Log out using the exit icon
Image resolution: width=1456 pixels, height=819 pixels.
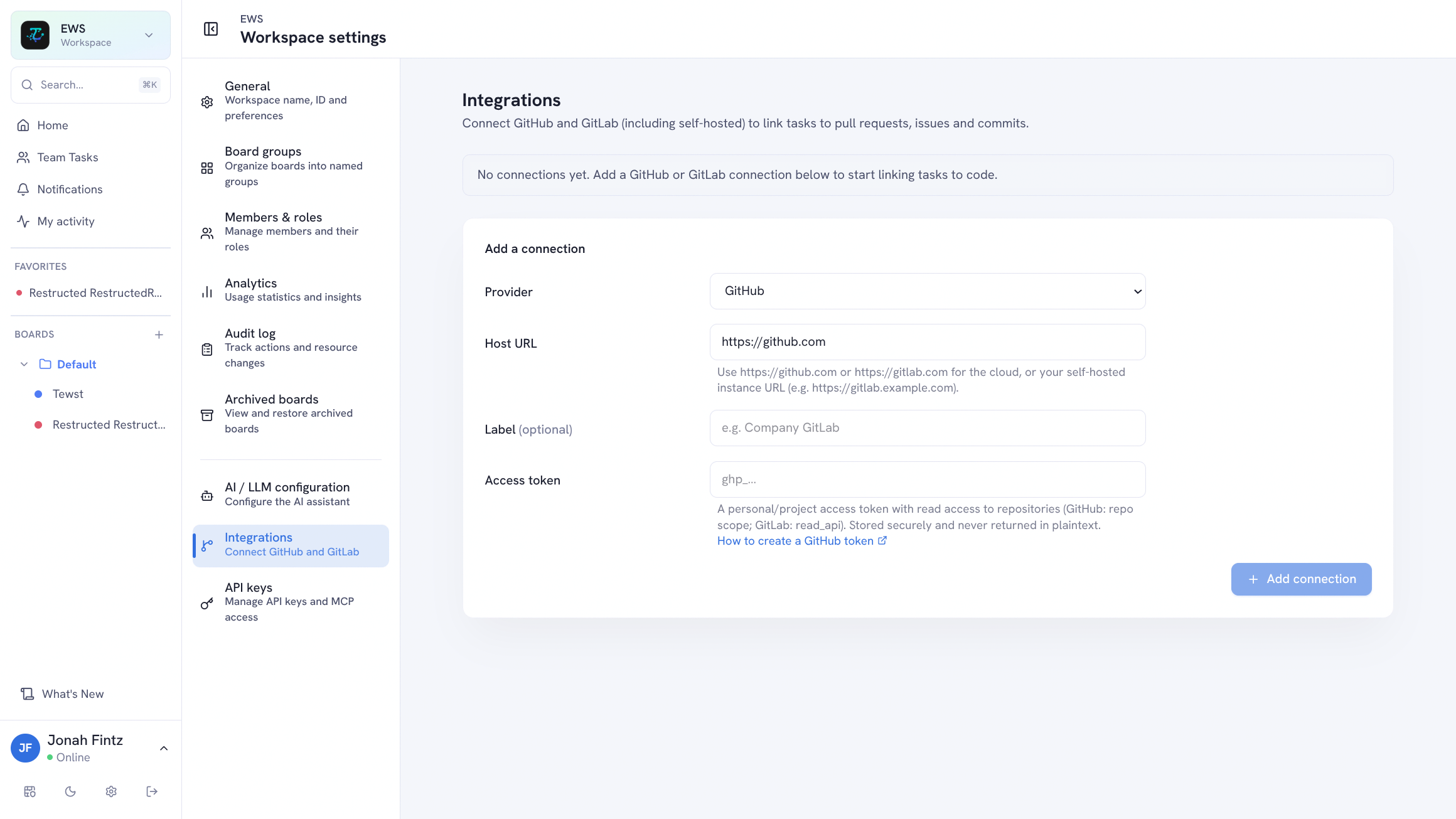(x=152, y=791)
